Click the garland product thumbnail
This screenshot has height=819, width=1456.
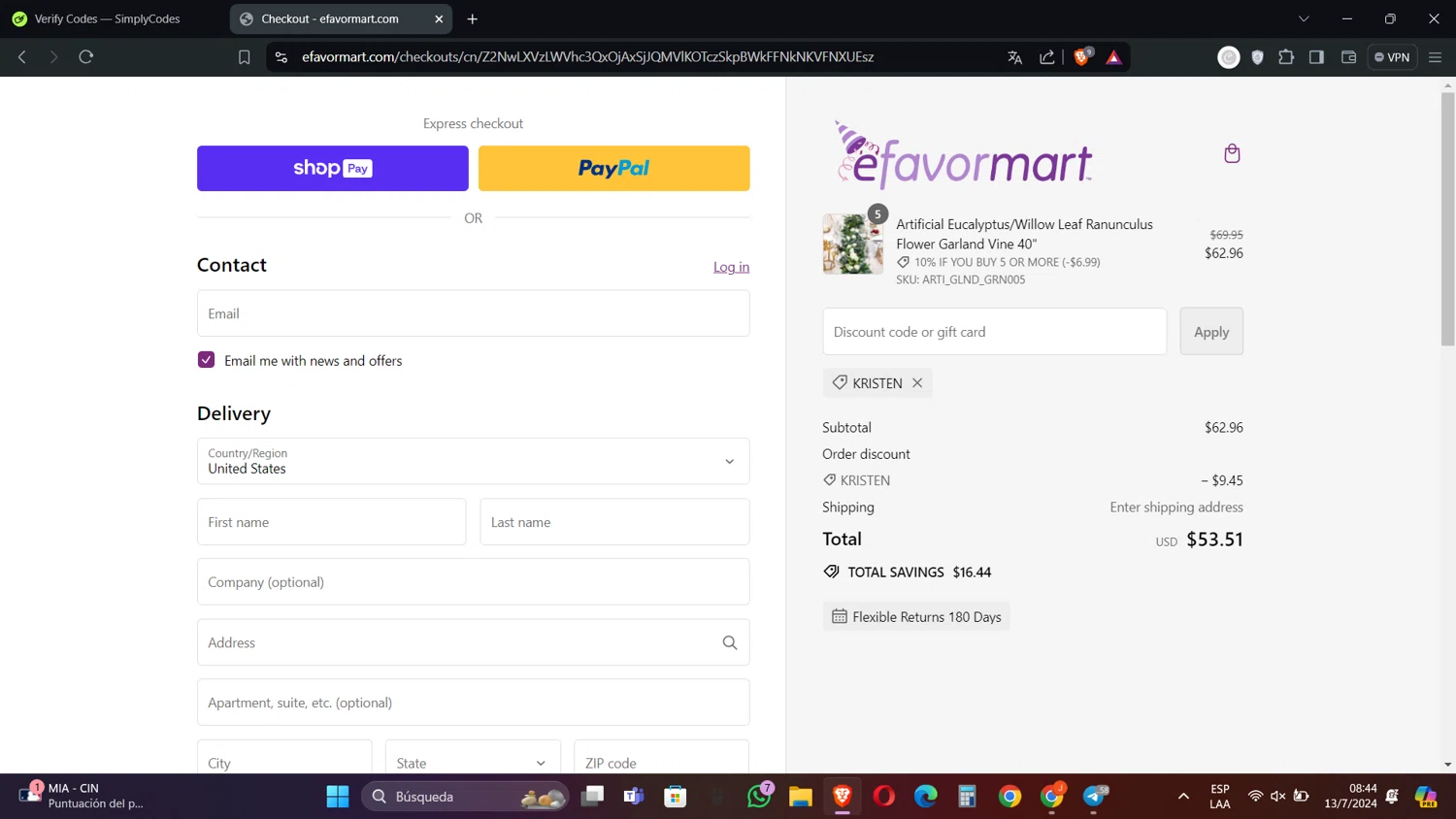(853, 244)
